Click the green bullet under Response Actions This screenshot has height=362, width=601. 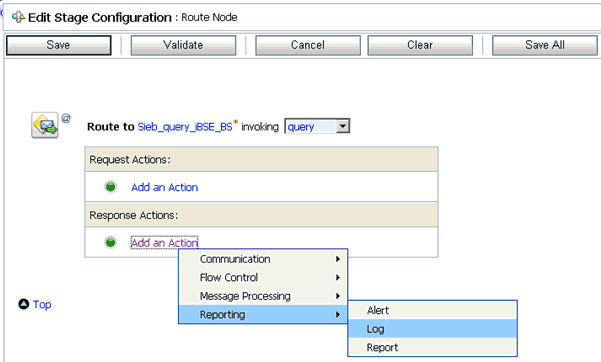pyautogui.click(x=110, y=242)
